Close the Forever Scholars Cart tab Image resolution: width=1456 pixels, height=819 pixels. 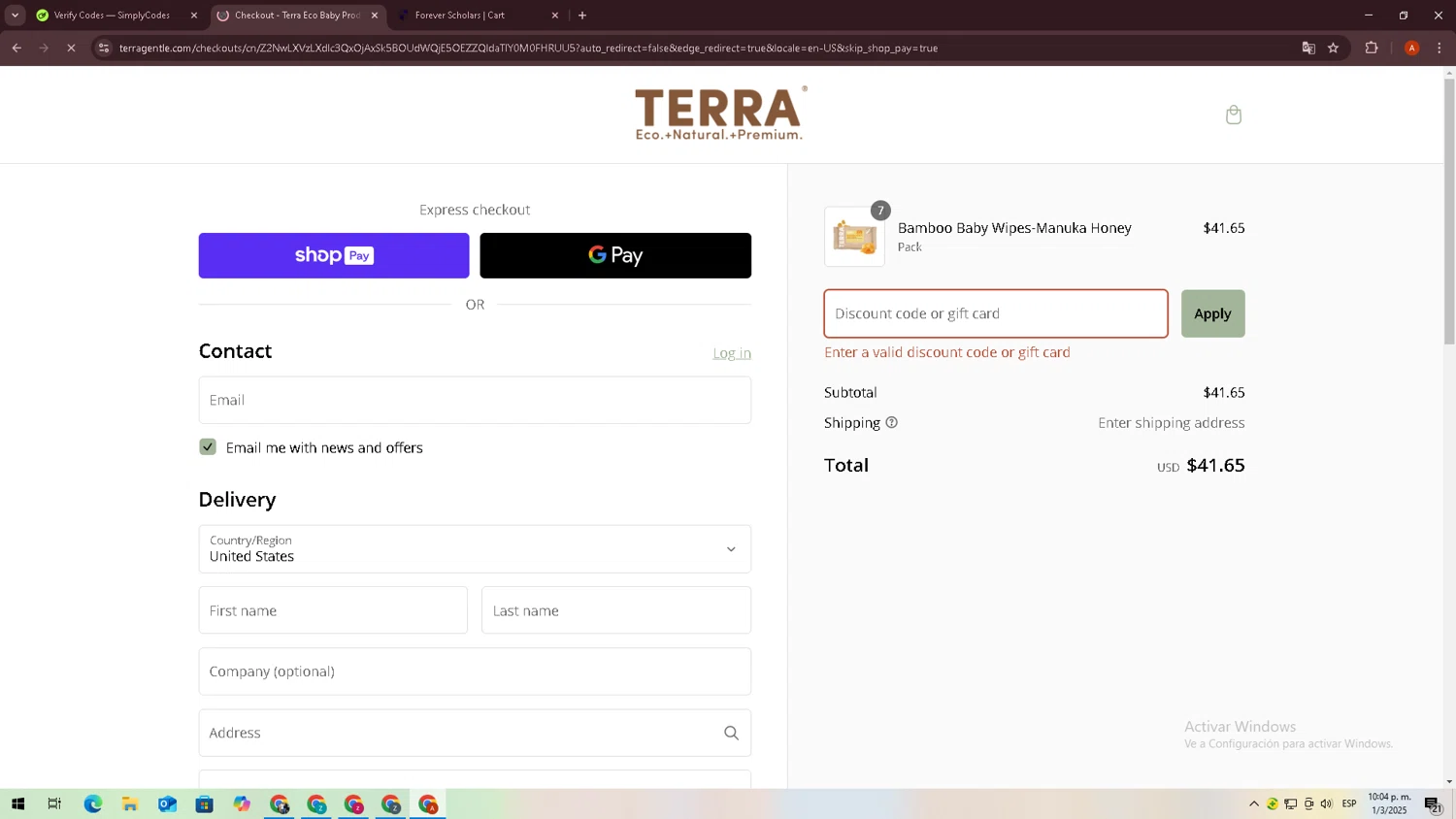555,16
